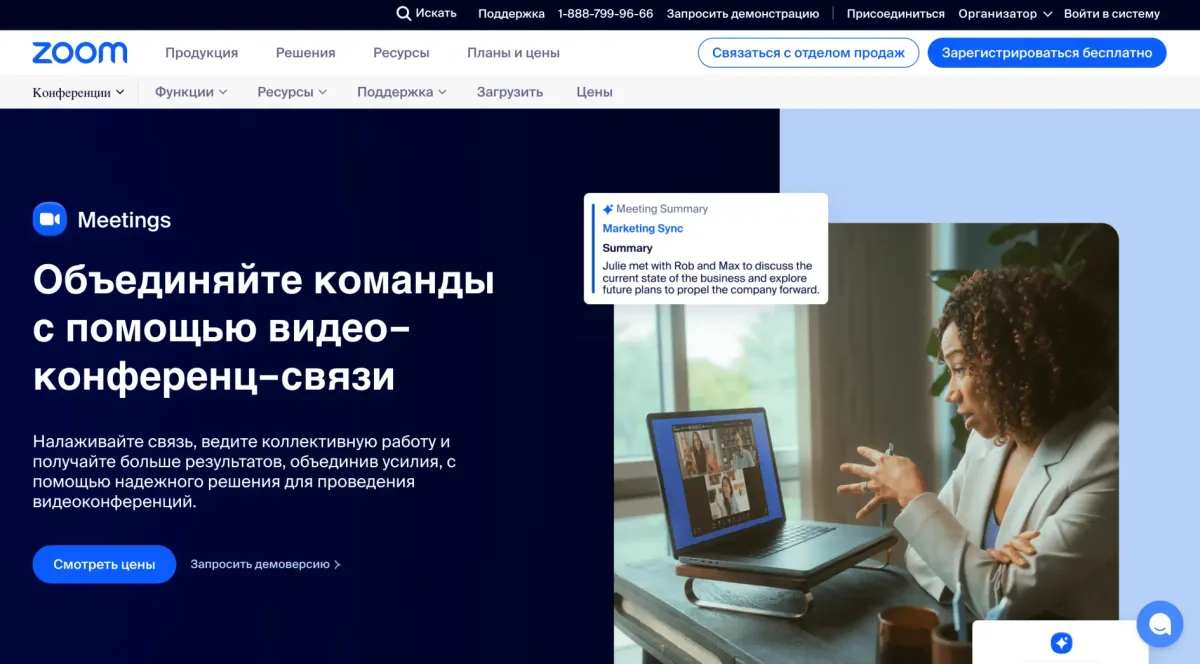Click the arrow next to Запросить демоверсию
Image resolution: width=1200 pixels, height=664 pixels.
click(337, 565)
